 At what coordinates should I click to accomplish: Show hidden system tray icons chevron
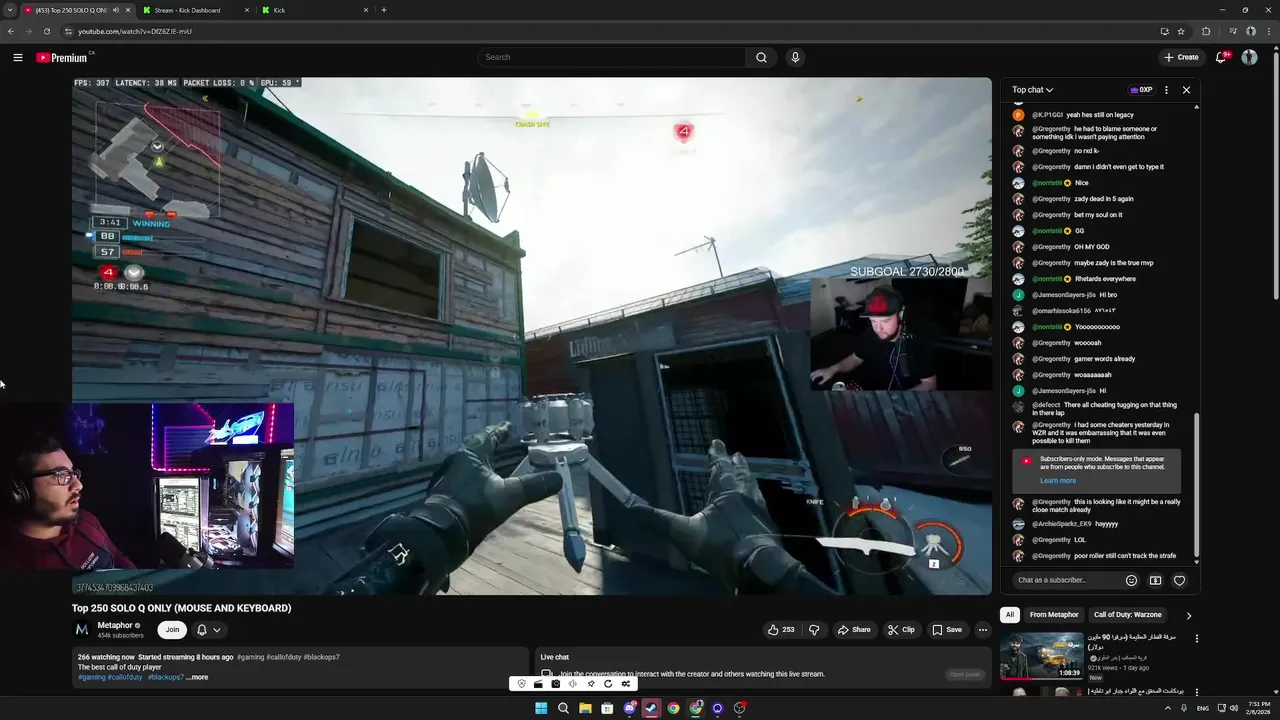1167,708
